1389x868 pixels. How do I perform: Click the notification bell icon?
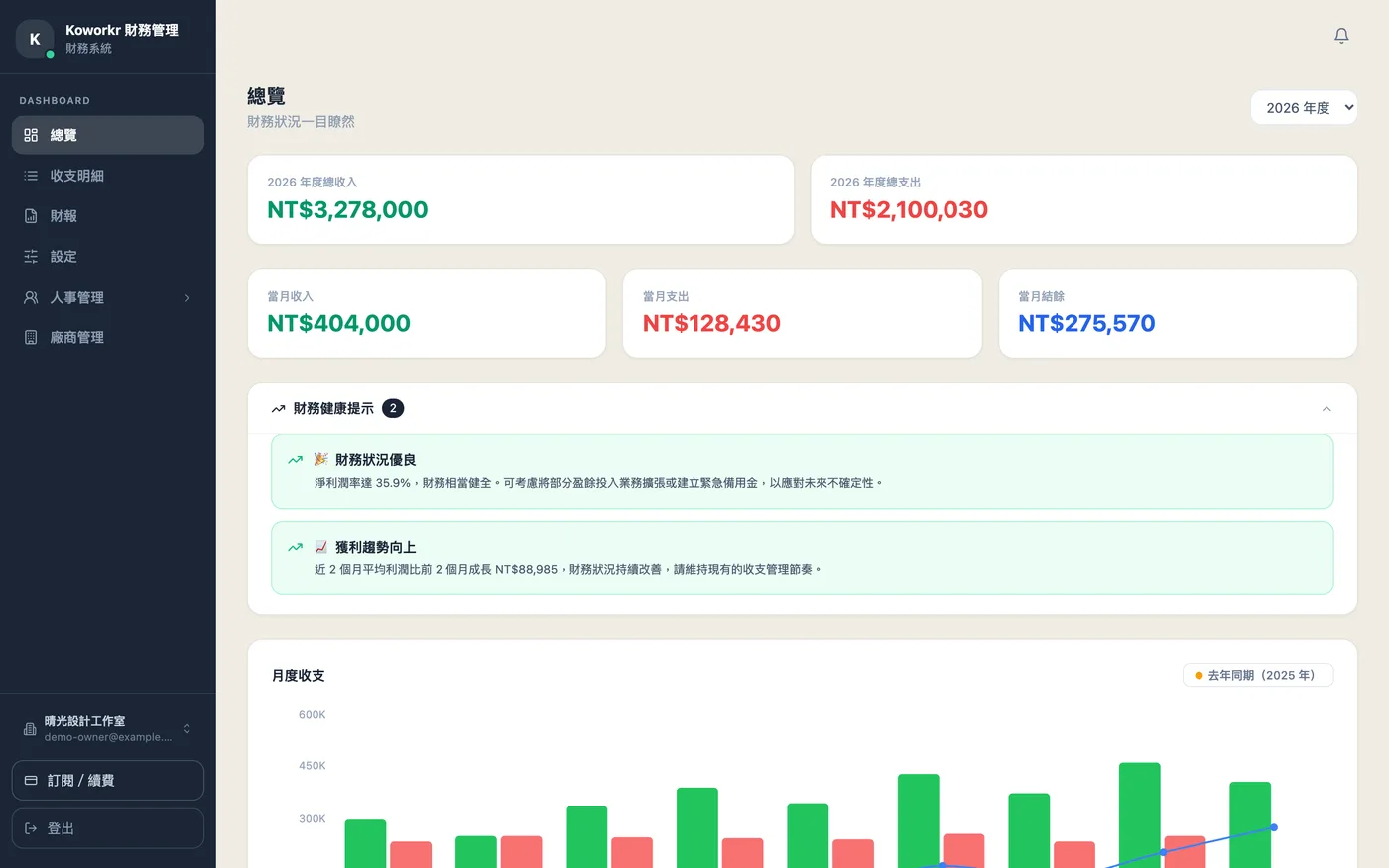1341,36
